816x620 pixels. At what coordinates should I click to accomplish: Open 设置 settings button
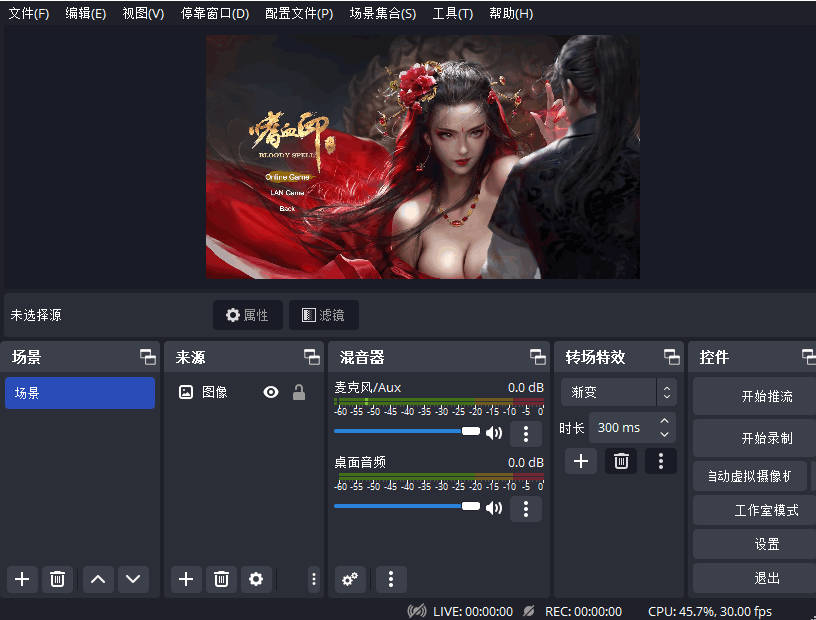755,545
